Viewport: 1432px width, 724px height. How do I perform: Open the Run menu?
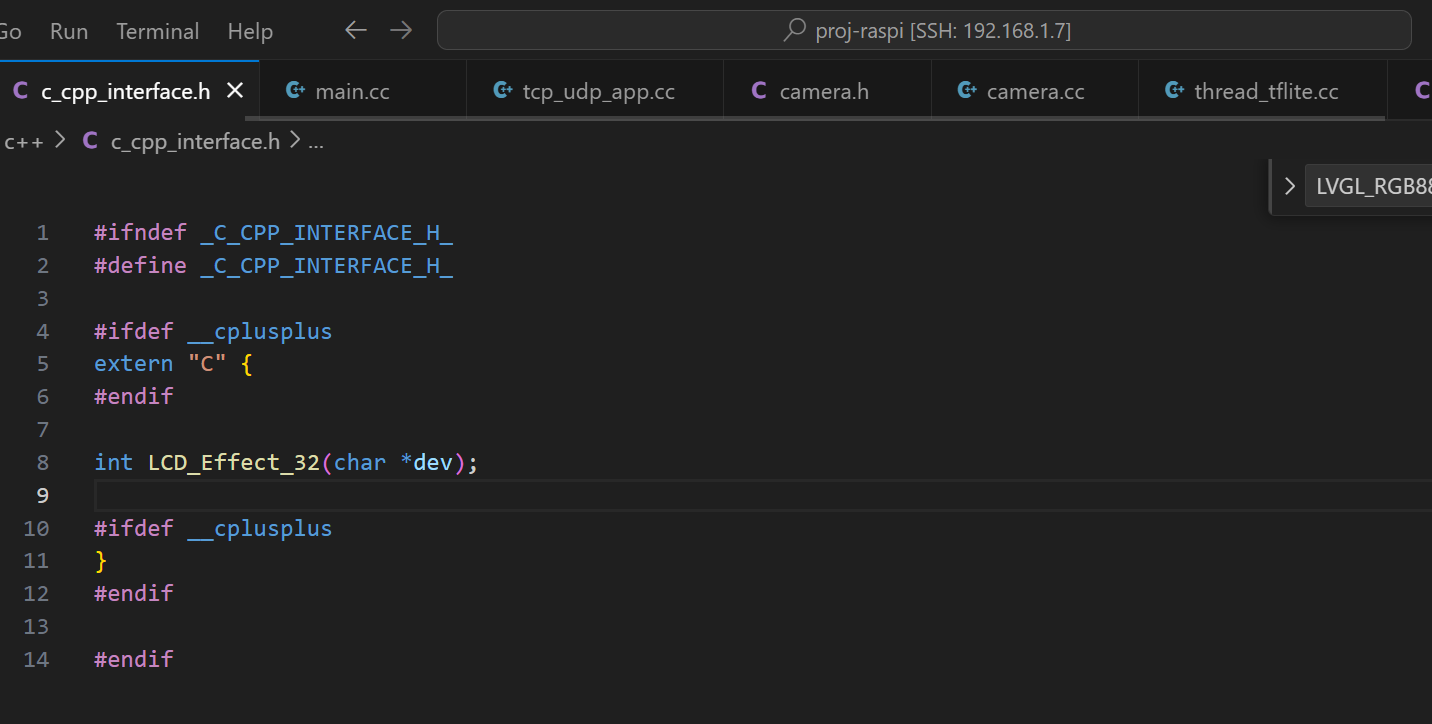point(69,31)
